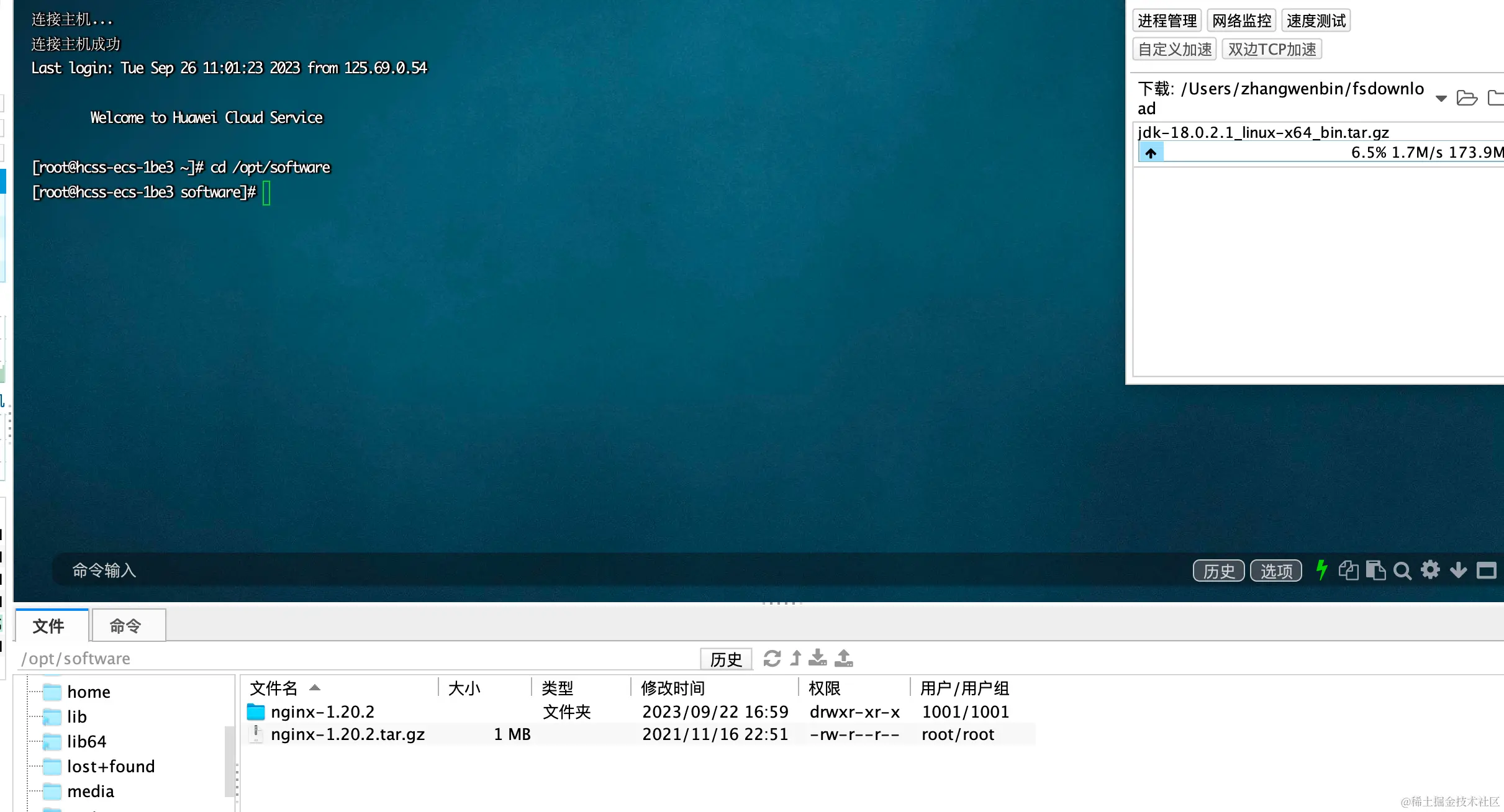Sort by 文件名 column header

[x=274, y=688]
